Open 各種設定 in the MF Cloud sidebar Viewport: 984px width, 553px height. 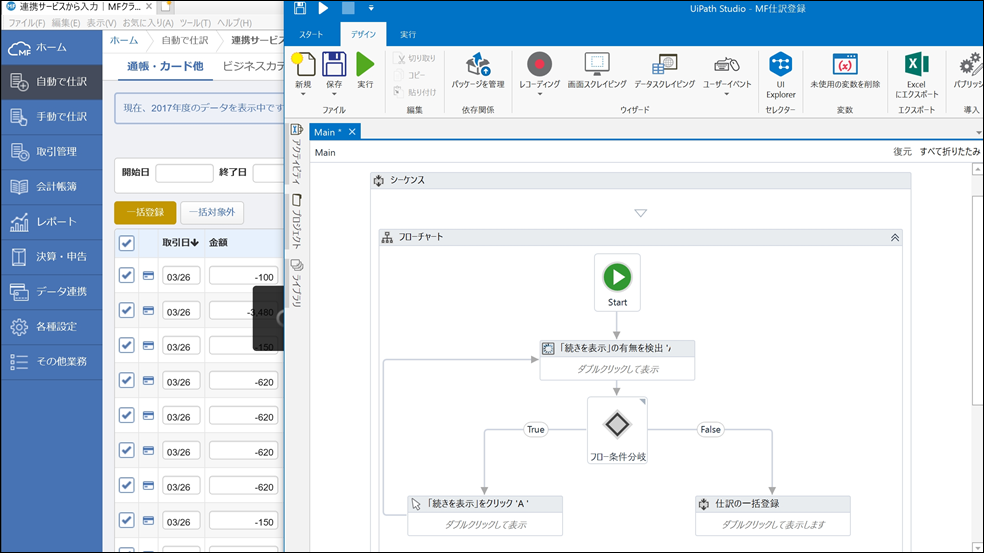[51, 326]
